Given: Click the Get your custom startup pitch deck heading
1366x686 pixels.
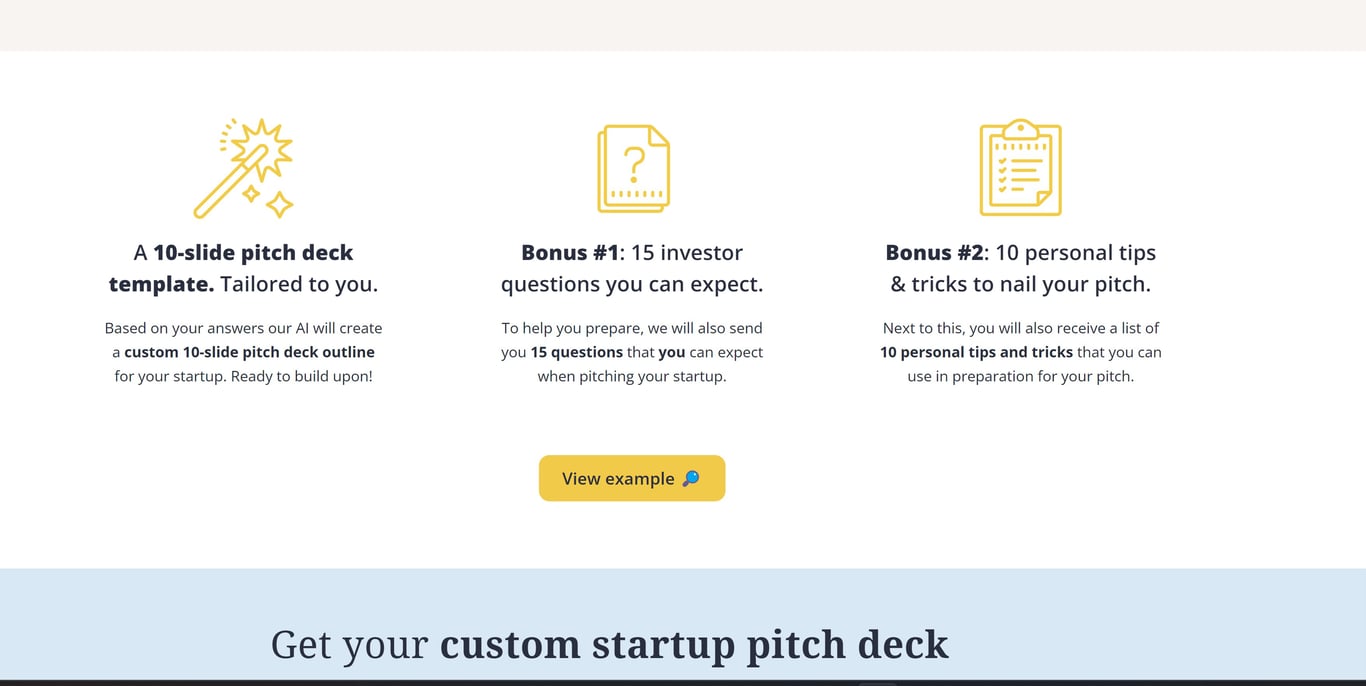Looking at the screenshot, I should pyautogui.click(x=610, y=644).
